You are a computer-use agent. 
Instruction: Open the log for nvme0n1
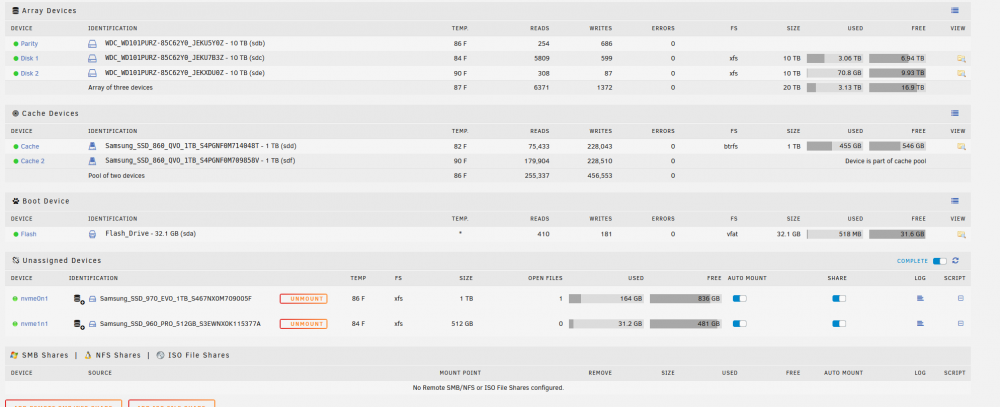(x=920, y=298)
